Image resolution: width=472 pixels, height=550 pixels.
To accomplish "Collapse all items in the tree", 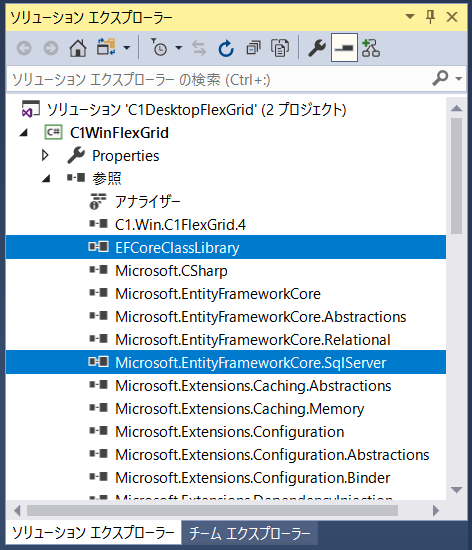I will tap(253, 48).
